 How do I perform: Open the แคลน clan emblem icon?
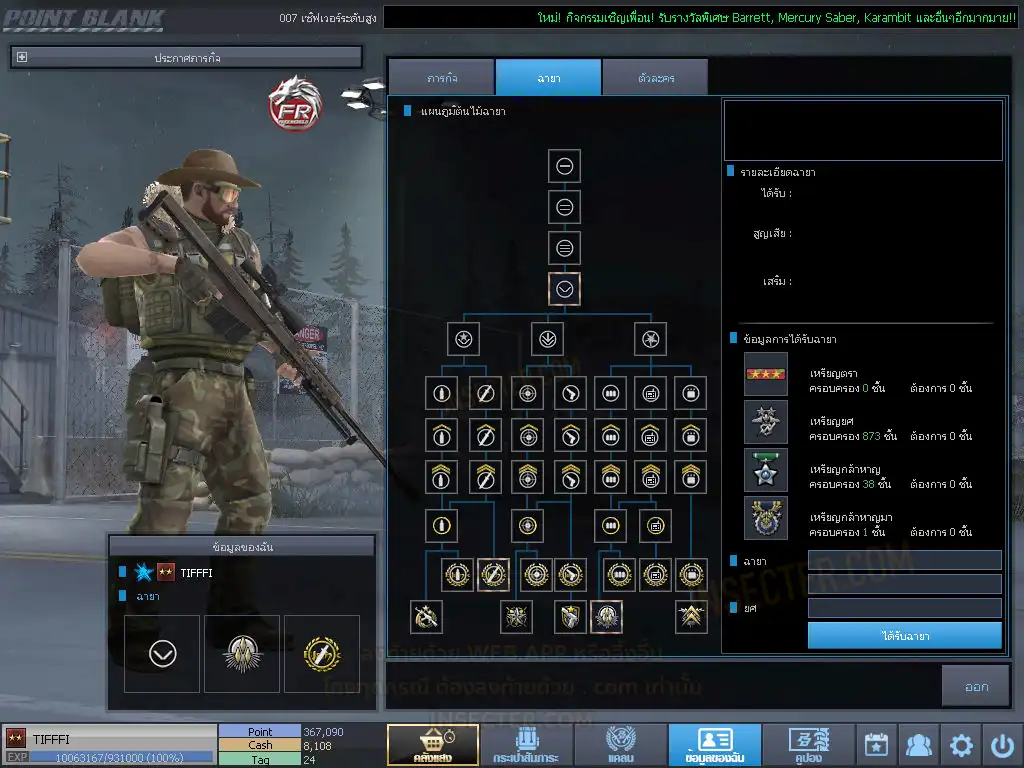pyautogui.click(x=620, y=744)
